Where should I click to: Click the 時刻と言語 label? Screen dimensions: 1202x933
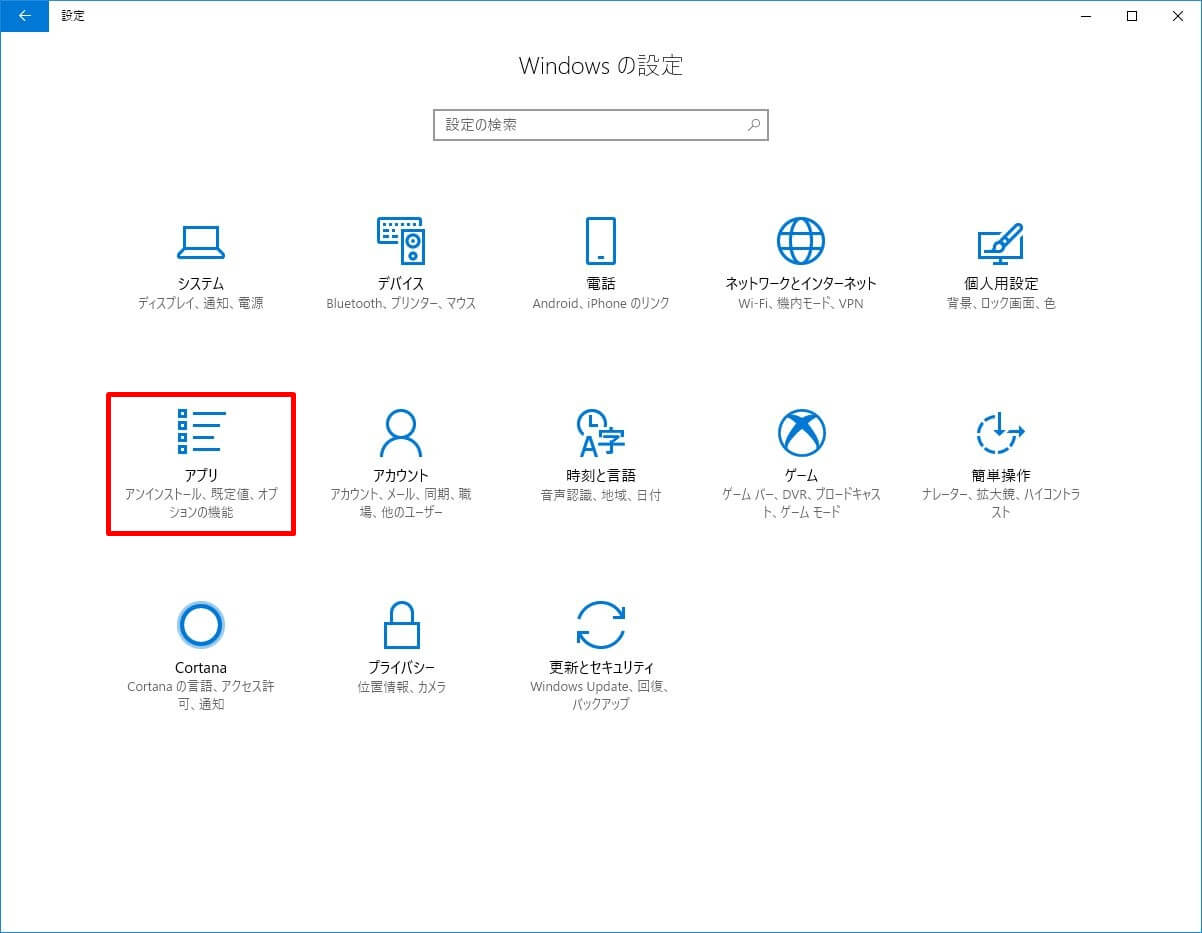[x=601, y=476]
